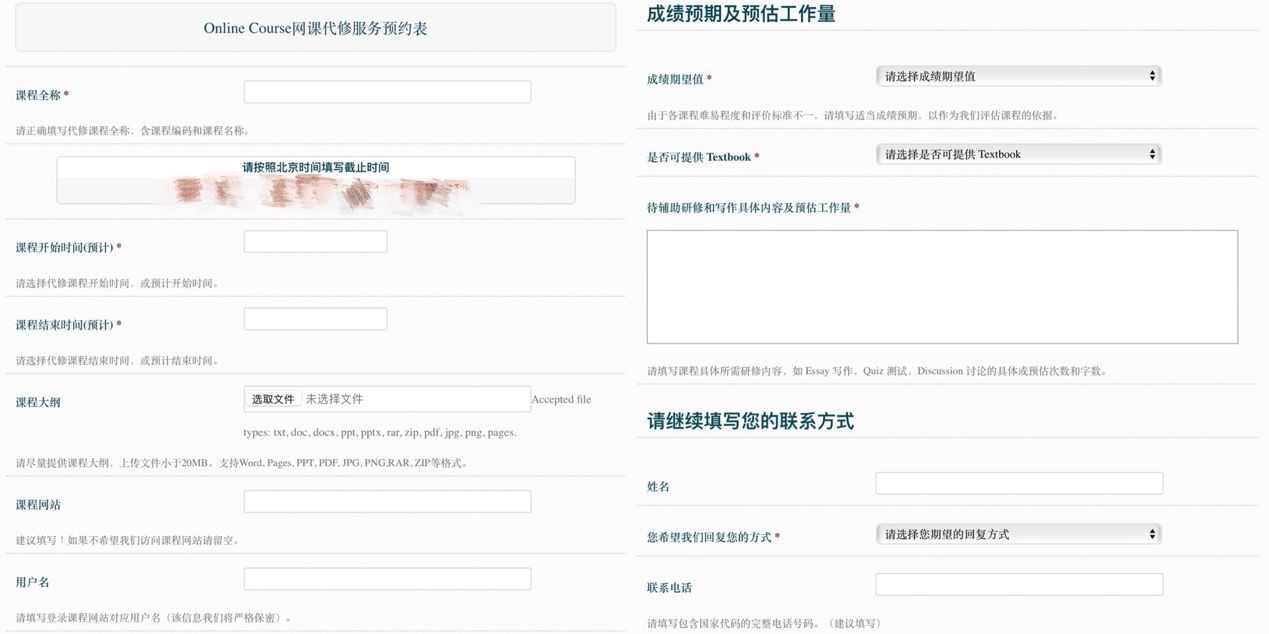Click inside the 课程网站 input box

click(x=385, y=500)
